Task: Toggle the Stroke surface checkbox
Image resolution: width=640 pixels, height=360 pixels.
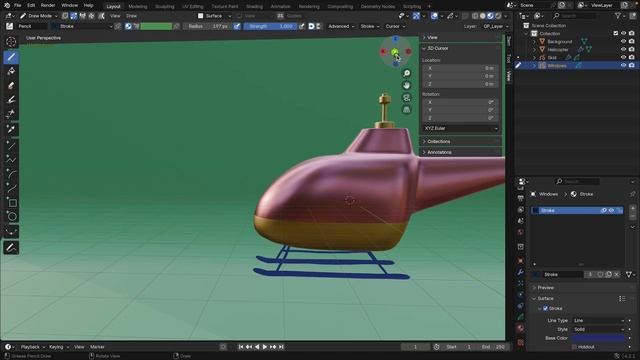Action: coord(545,308)
